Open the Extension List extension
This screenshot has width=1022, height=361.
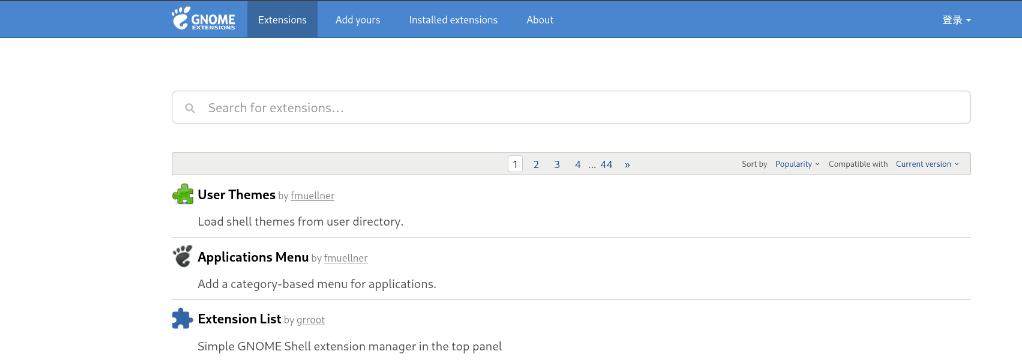click(x=239, y=319)
